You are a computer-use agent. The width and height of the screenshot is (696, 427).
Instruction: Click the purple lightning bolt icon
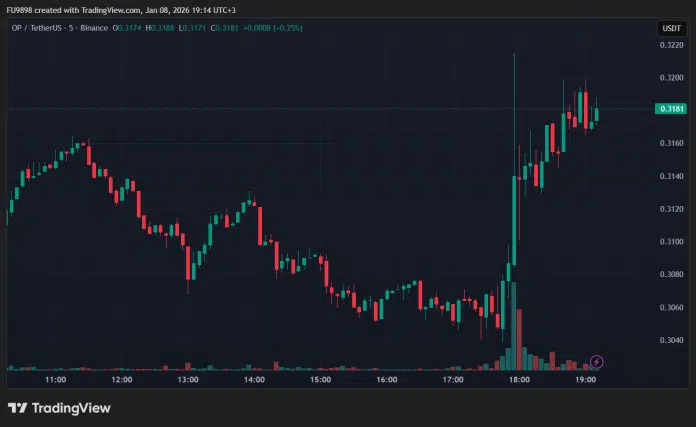597,361
